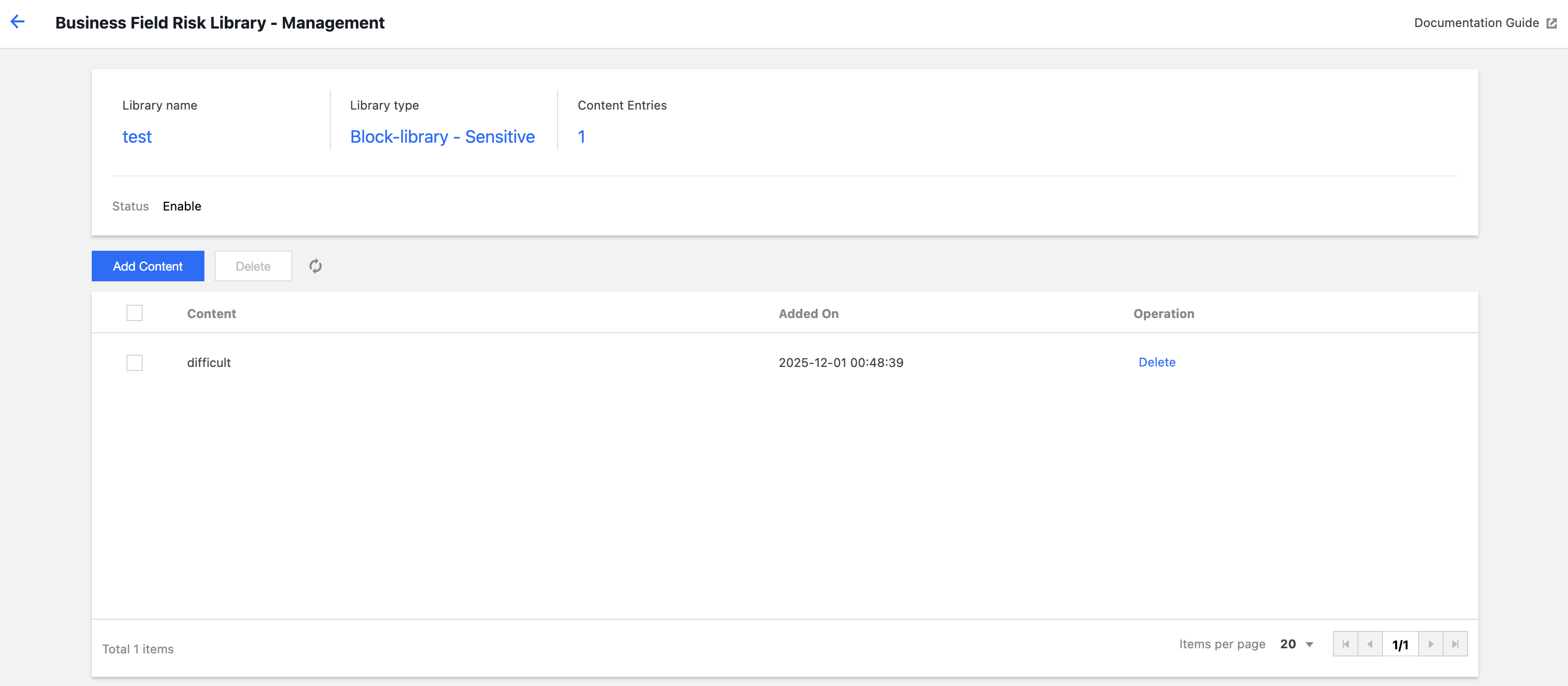The image size is (1568, 686).
Task: Click the 1/1 page number field
Action: pyautogui.click(x=1400, y=645)
